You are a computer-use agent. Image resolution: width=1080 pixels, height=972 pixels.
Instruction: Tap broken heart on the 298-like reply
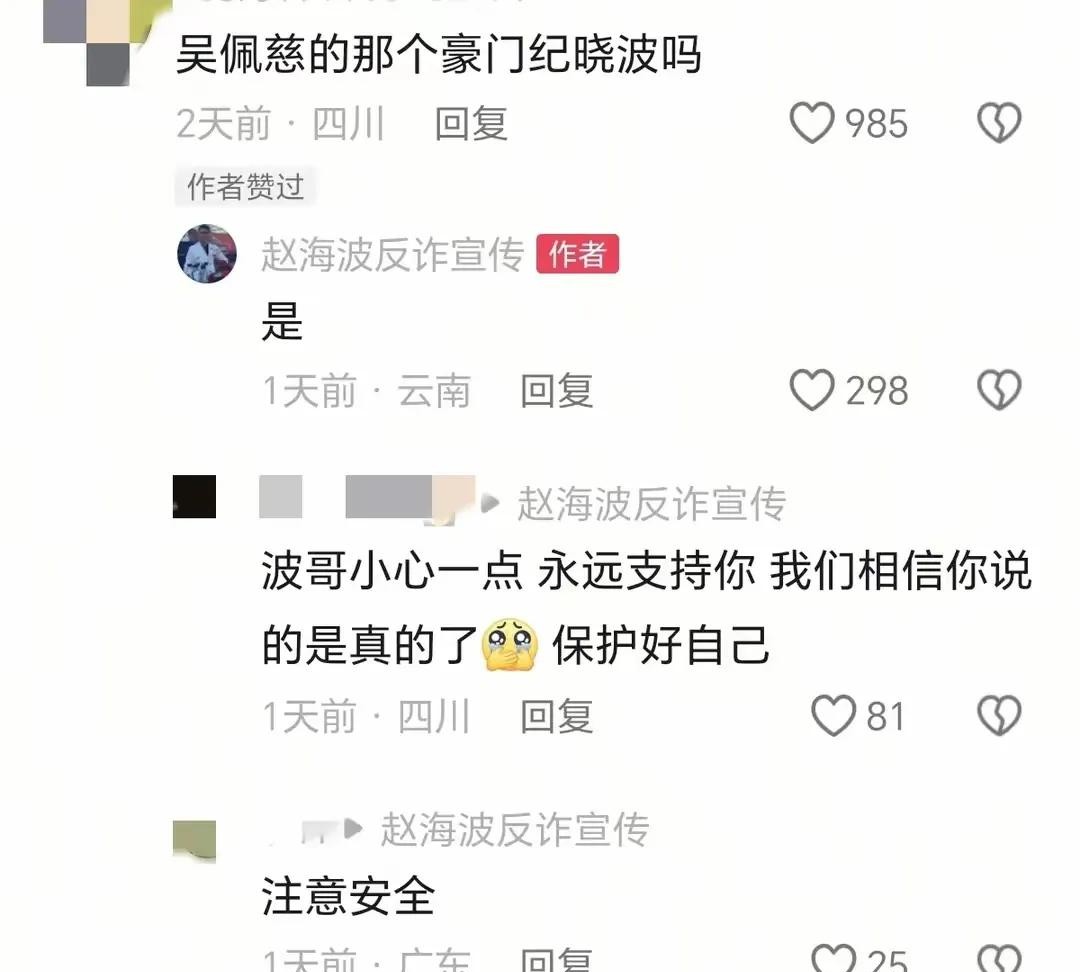pos(999,390)
